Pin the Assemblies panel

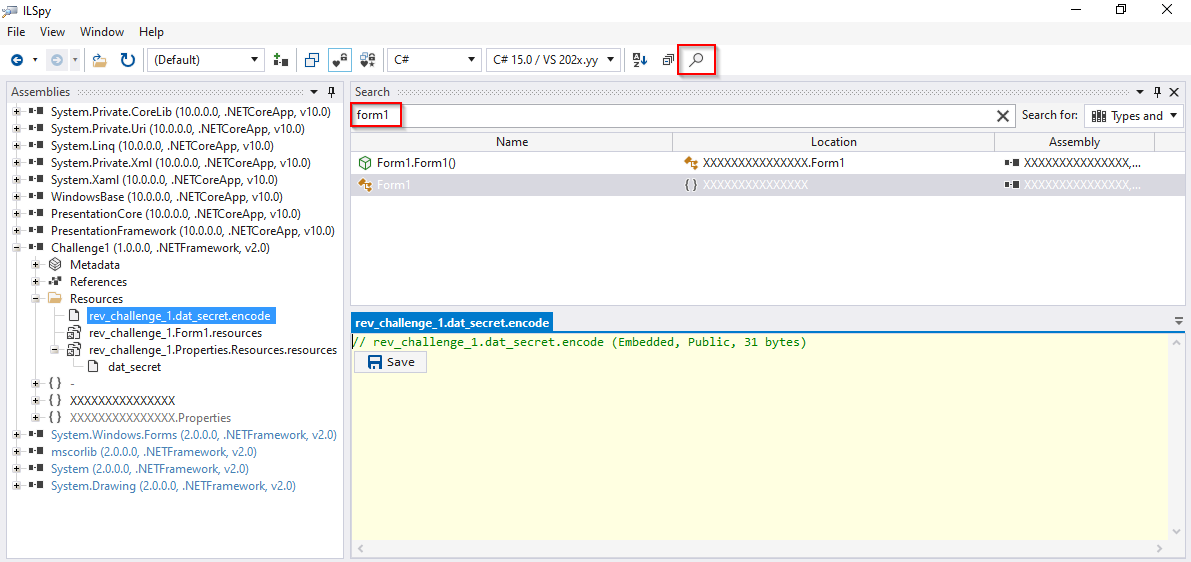(331, 92)
